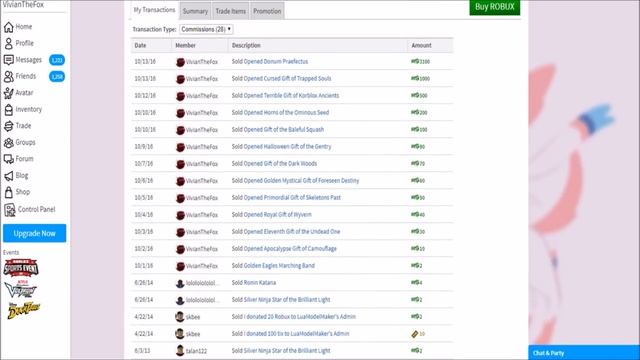Image resolution: width=640 pixels, height=360 pixels.
Task: Open Opened Gift of the Dark Woods link
Action: (x=280, y=164)
